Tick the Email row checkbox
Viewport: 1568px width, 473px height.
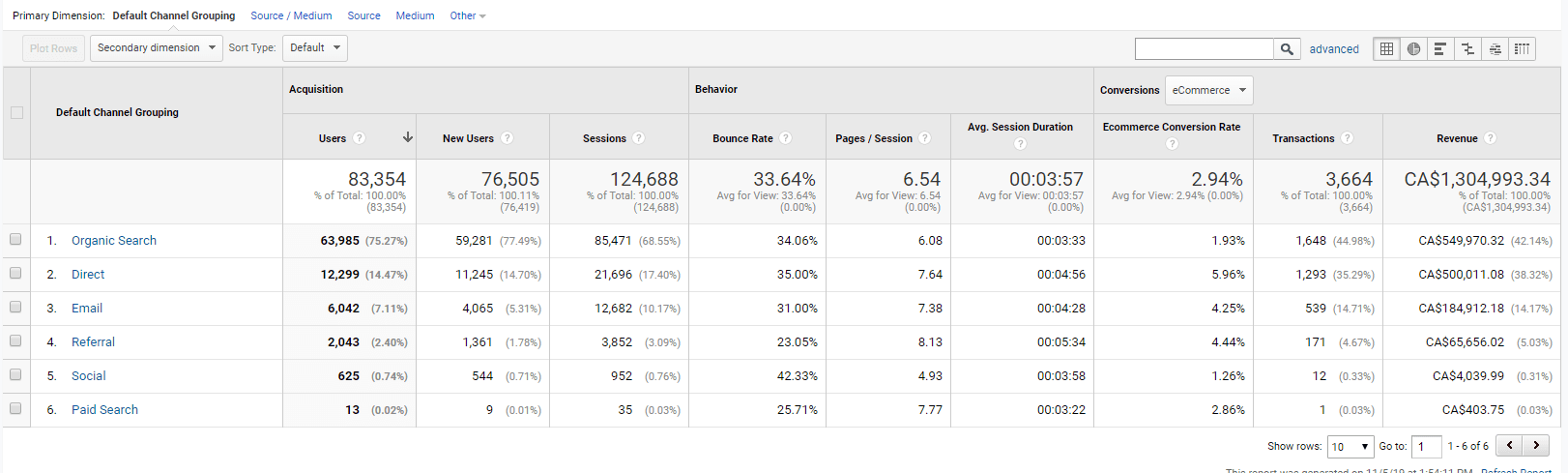pyautogui.click(x=15, y=307)
